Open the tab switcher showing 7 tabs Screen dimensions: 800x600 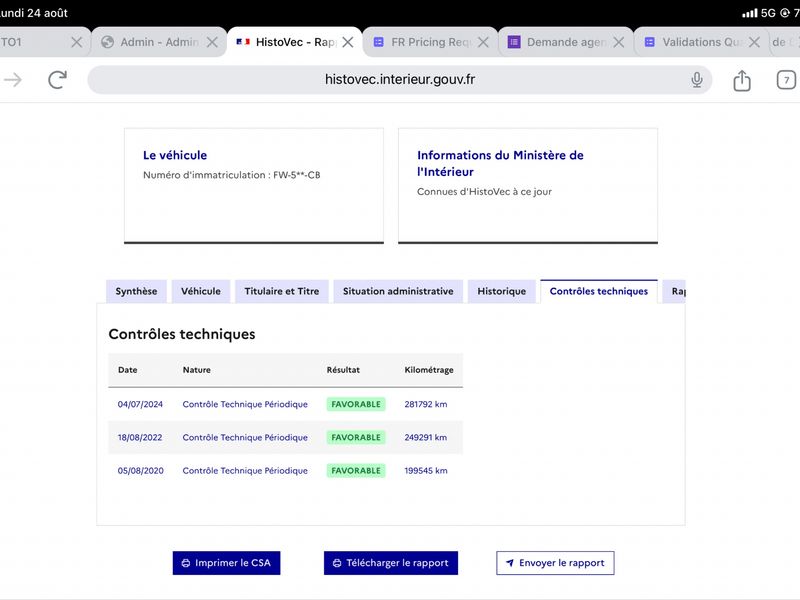(786, 80)
